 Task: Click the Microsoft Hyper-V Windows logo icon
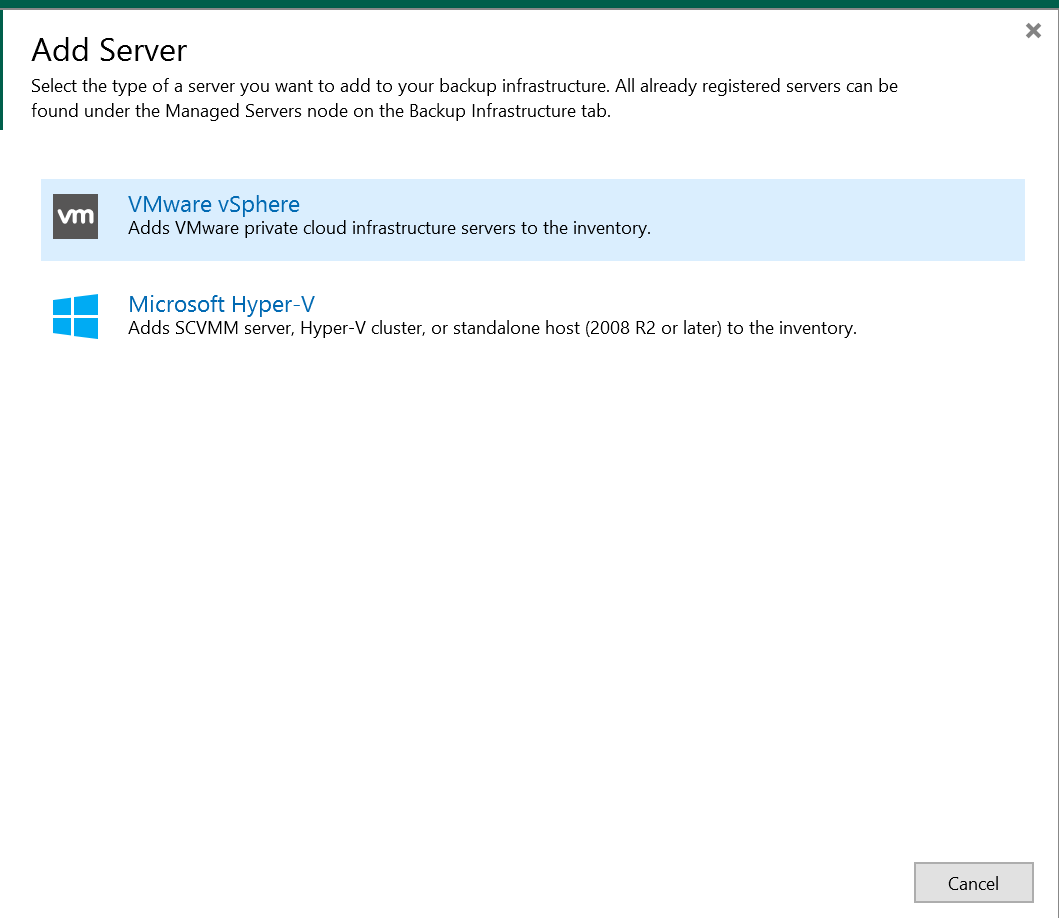click(x=75, y=316)
